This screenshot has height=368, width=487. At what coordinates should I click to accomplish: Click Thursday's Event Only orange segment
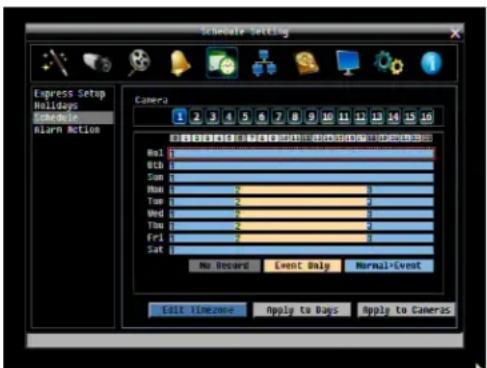302,226
